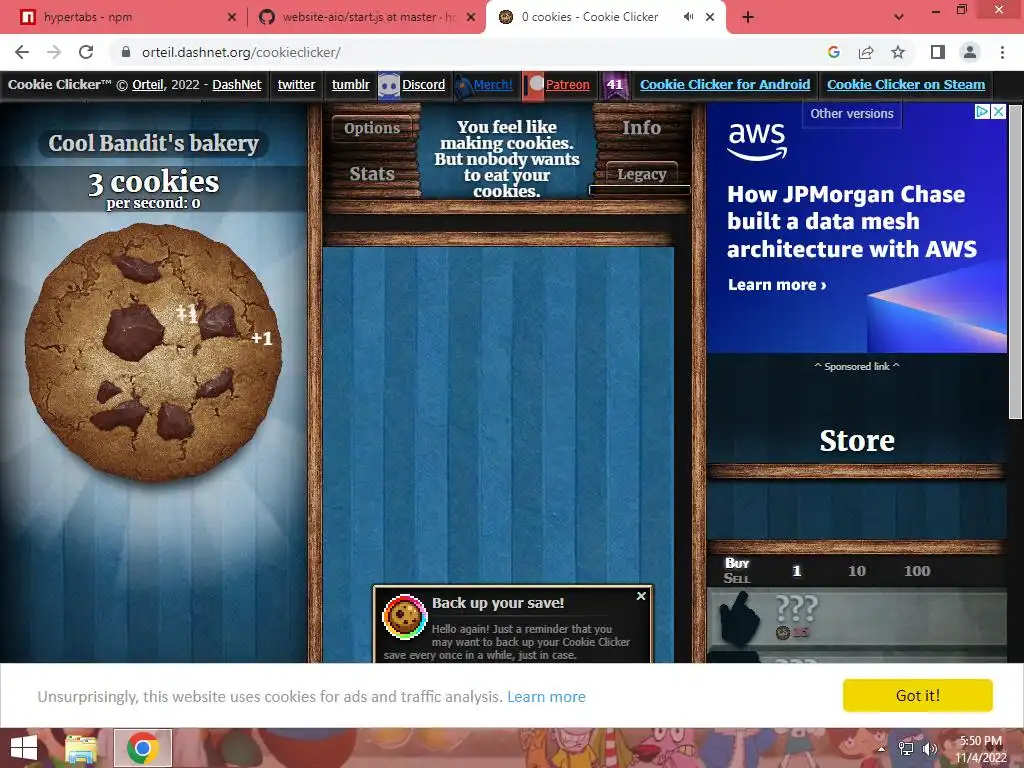The height and width of the screenshot is (768, 1024).
Task: Click the AdChoices icon on ad
Action: pyautogui.click(x=982, y=112)
